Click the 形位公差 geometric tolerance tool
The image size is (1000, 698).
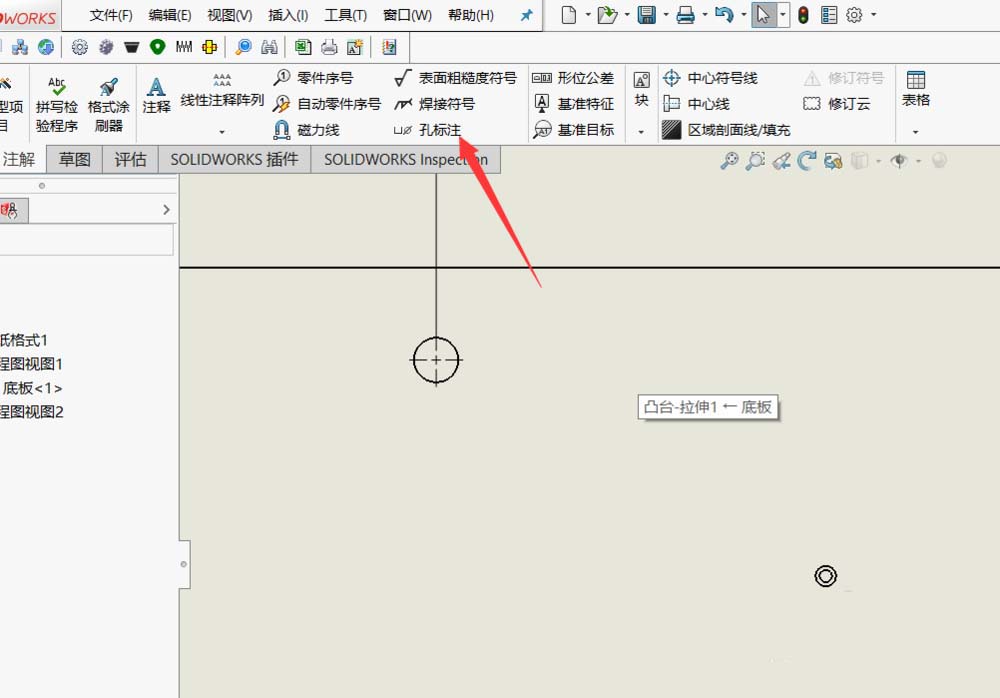[x=573, y=78]
